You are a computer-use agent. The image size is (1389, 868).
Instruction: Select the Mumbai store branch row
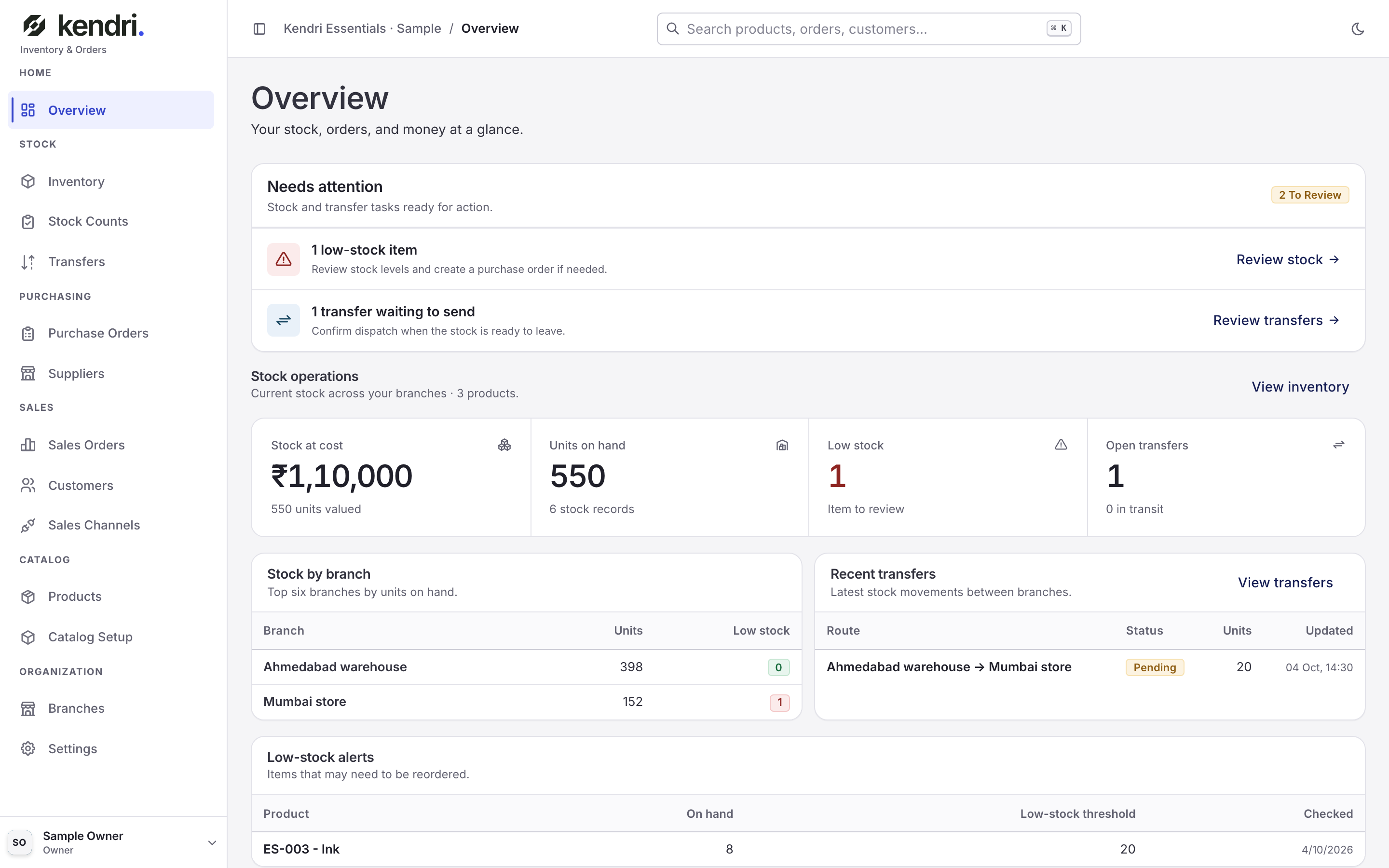tap(526, 702)
